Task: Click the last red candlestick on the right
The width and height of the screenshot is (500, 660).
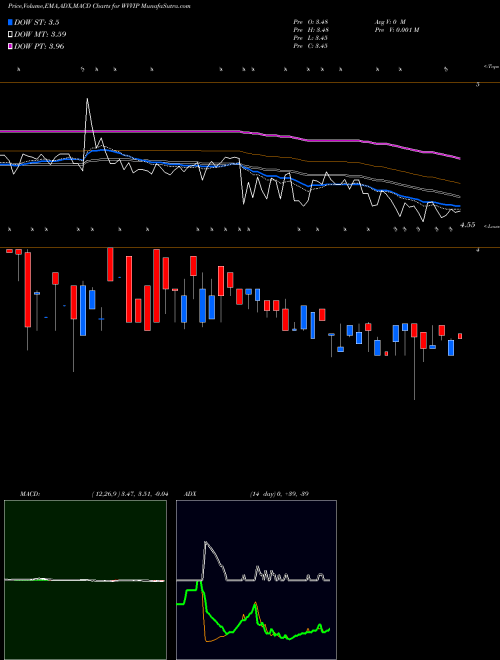Action: (460, 336)
